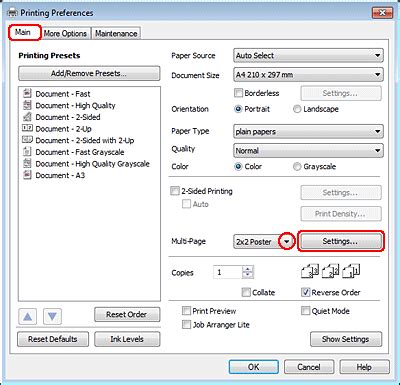
Task: Increase copies with the up stepper arrow
Action: point(248,269)
